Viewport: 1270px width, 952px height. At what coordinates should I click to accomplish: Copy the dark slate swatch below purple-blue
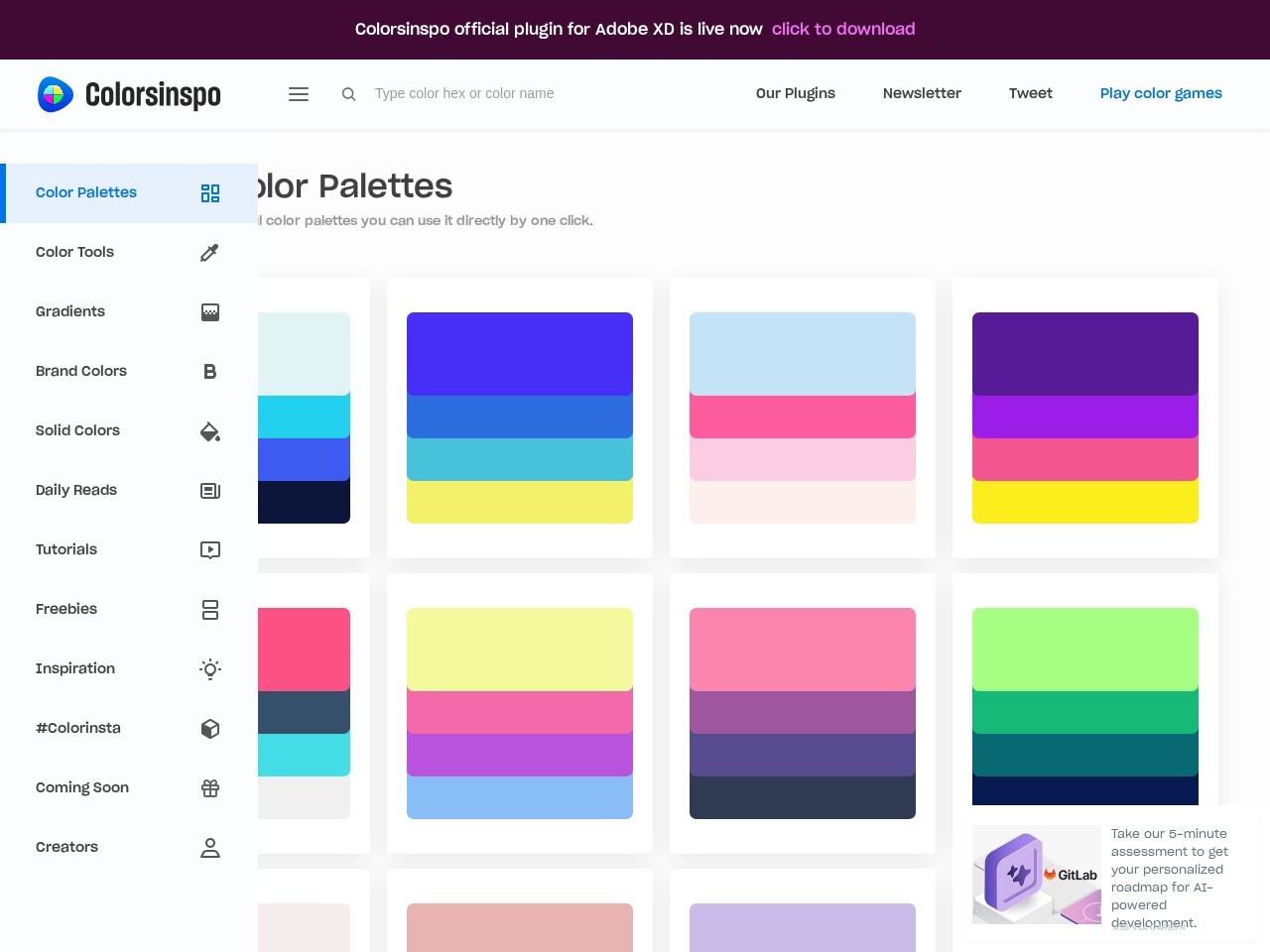point(803,797)
